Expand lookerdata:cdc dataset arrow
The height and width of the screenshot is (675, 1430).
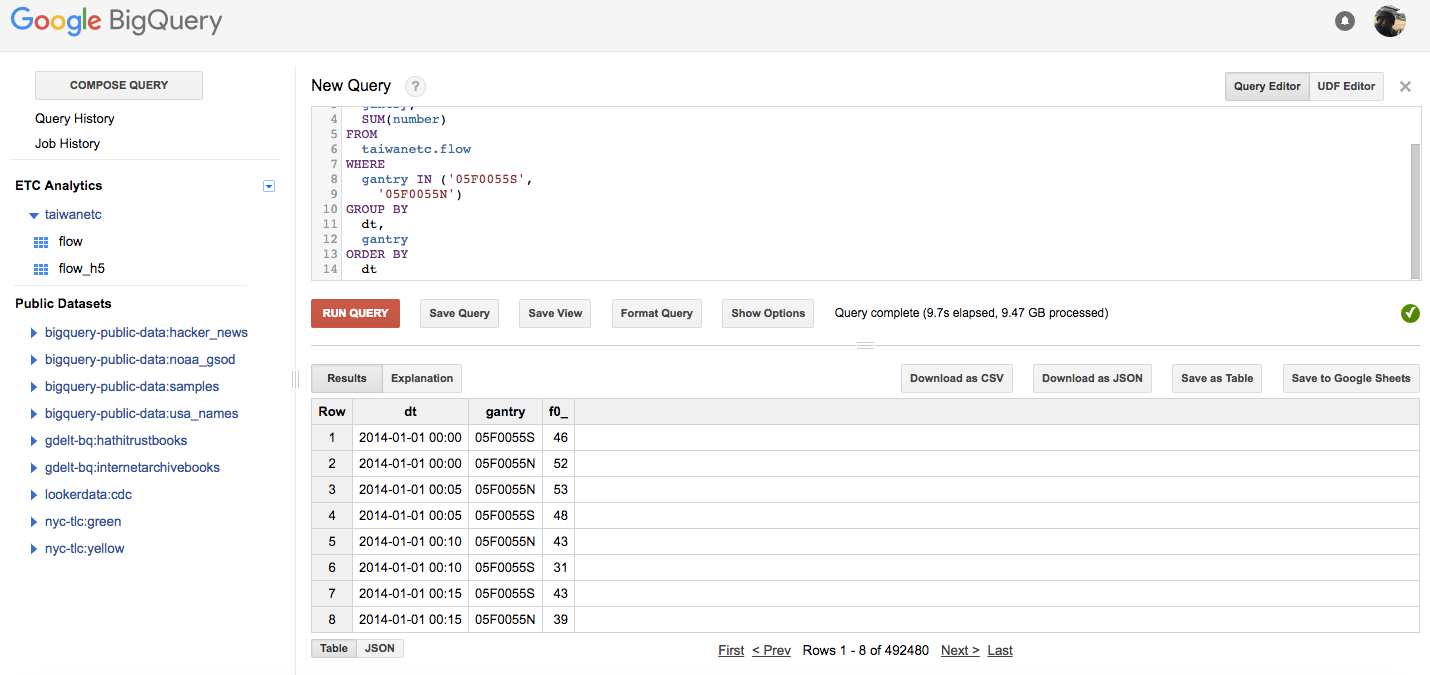[x=34, y=495]
